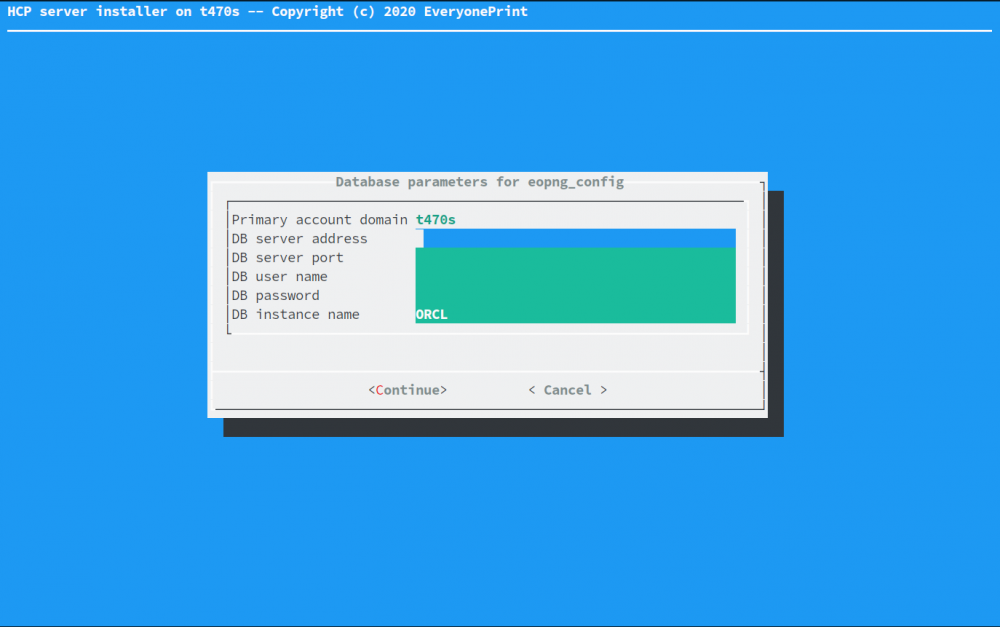This screenshot has width=1000, height=627.
Task: Select the DB server port field
Action: pos(575,257)
